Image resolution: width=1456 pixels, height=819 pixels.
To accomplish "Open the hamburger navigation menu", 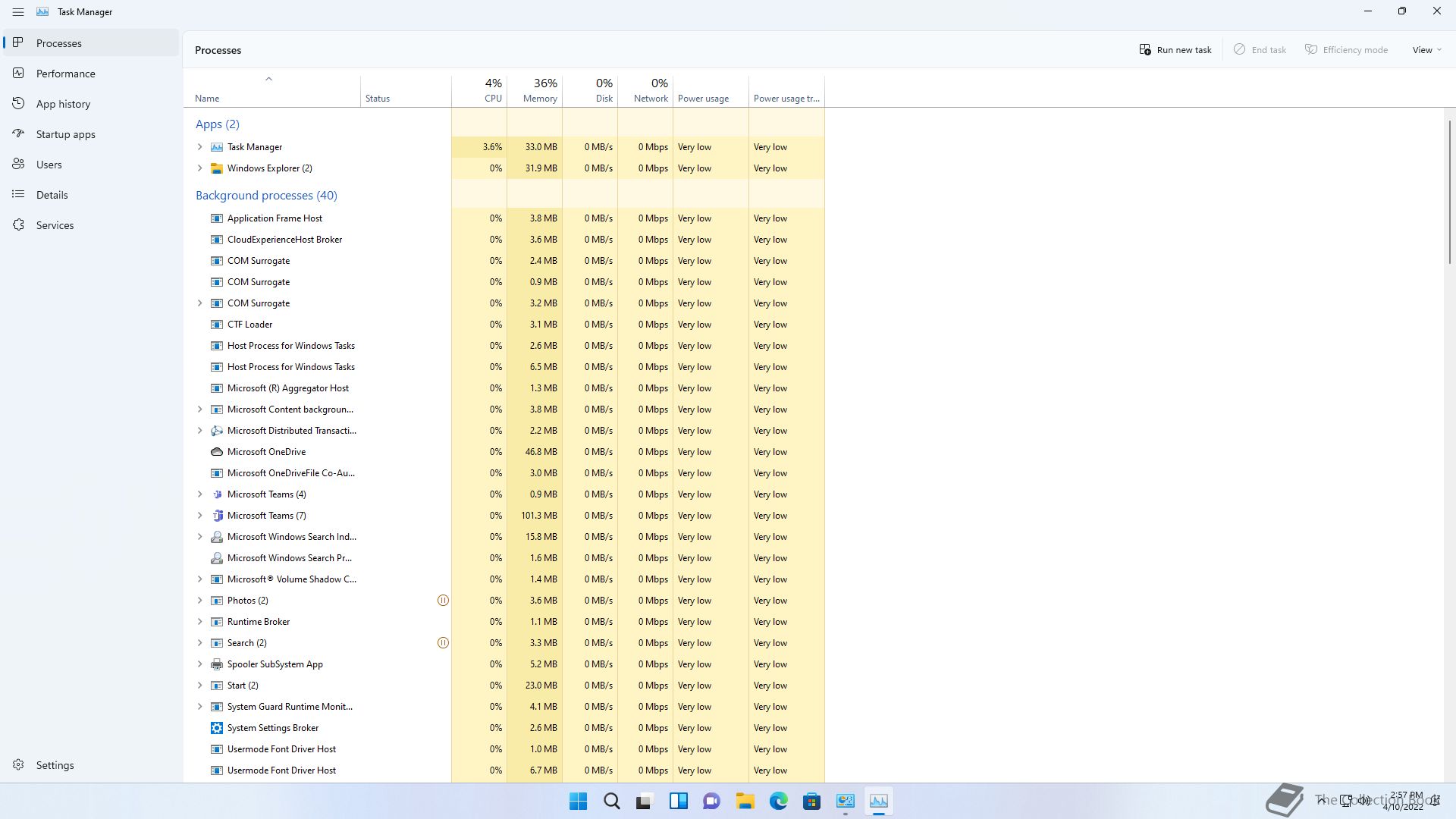I will 18,12.
